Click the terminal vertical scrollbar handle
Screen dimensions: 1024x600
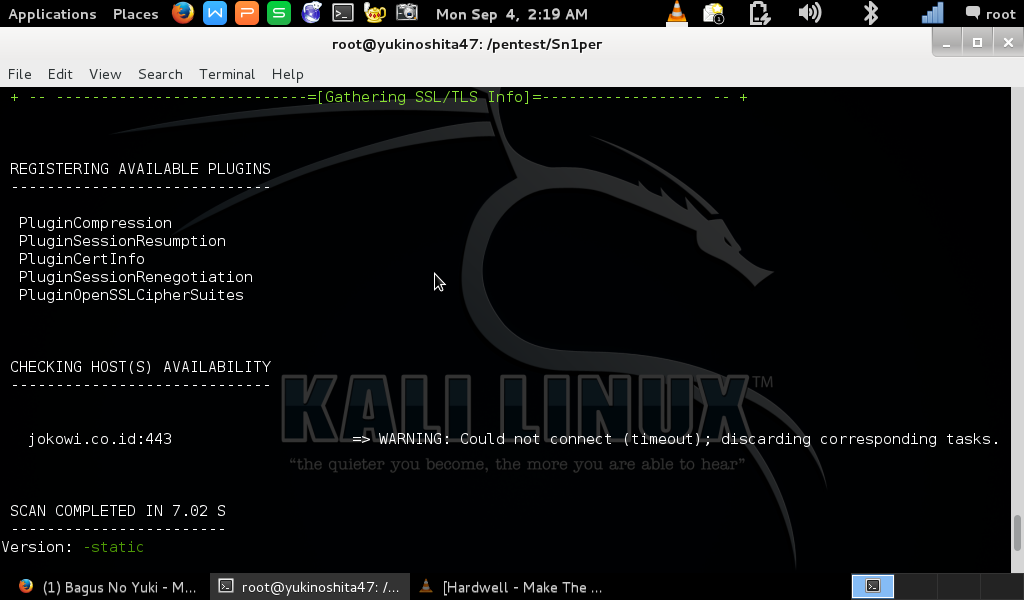click(1017, 533)
